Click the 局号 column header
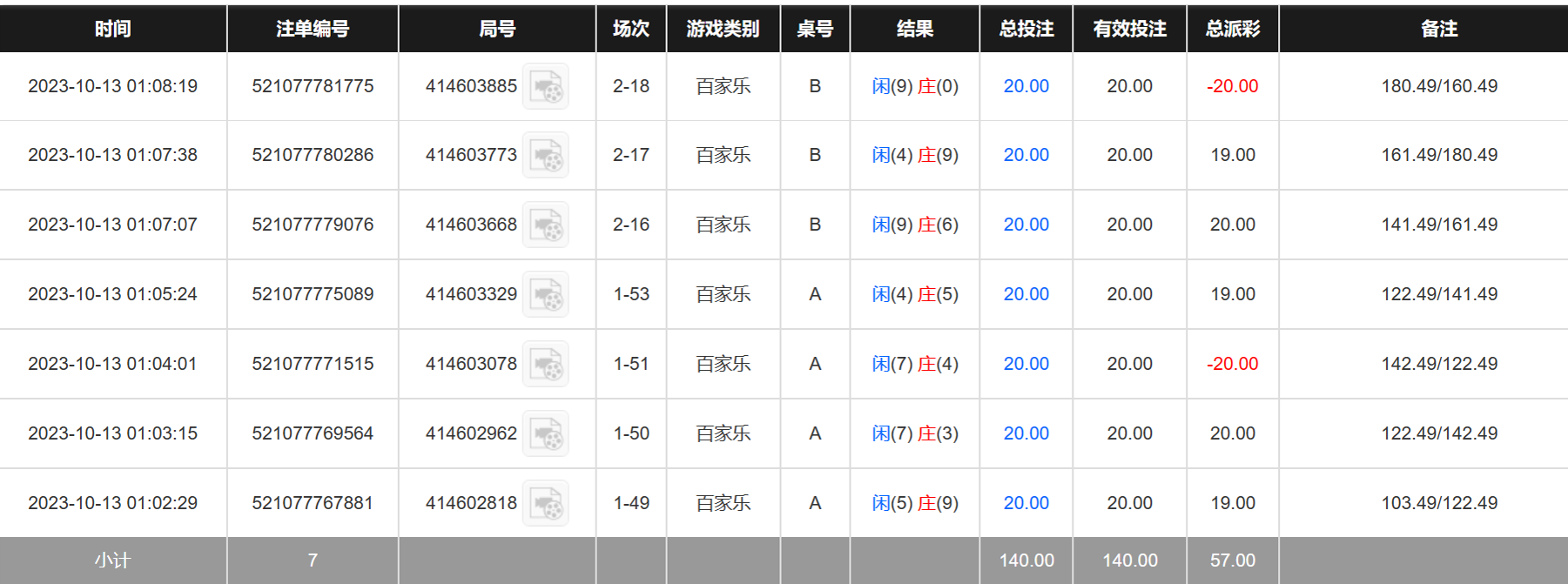Image resolution: width=1568 pixels, height=584 pixels. pos(497,29)
